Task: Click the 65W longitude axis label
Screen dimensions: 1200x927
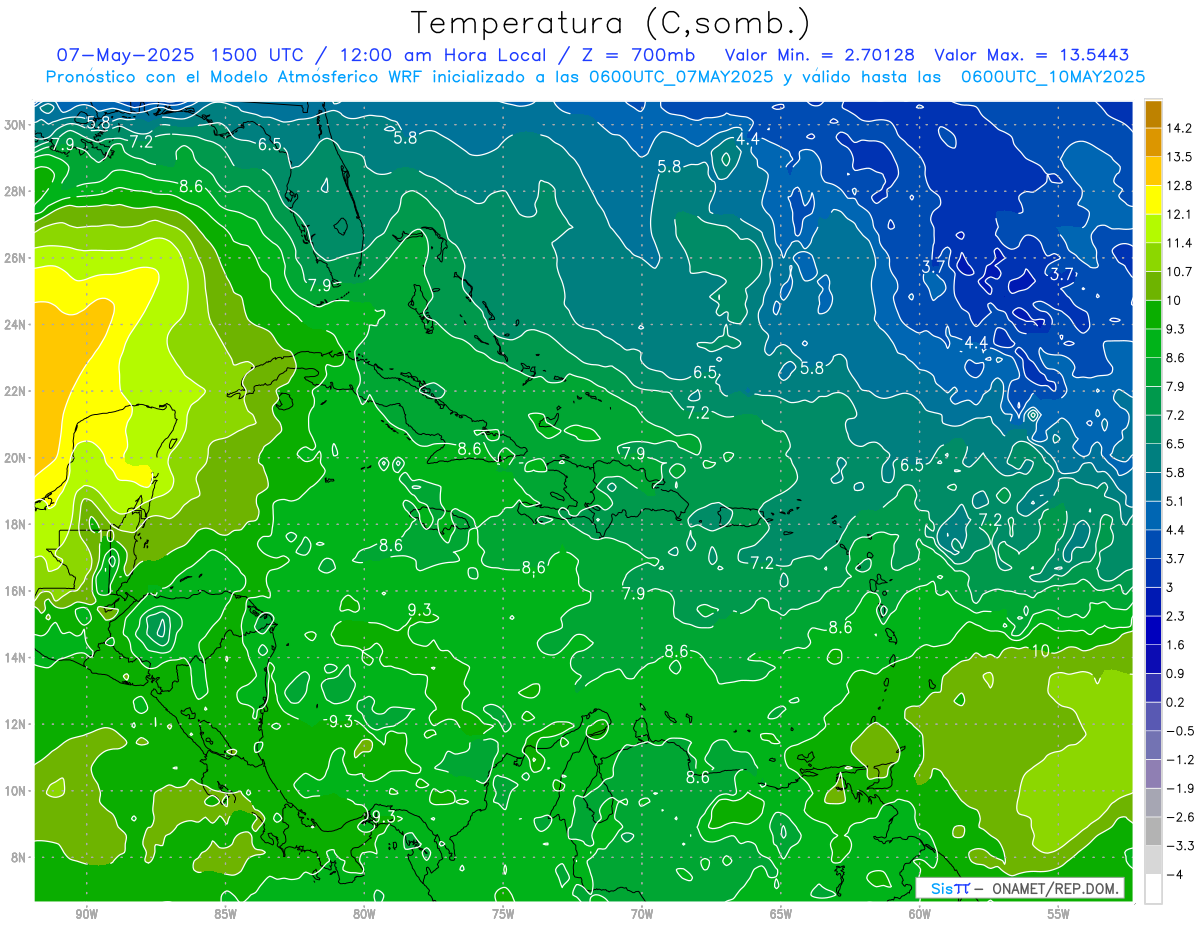Action: 781,914
